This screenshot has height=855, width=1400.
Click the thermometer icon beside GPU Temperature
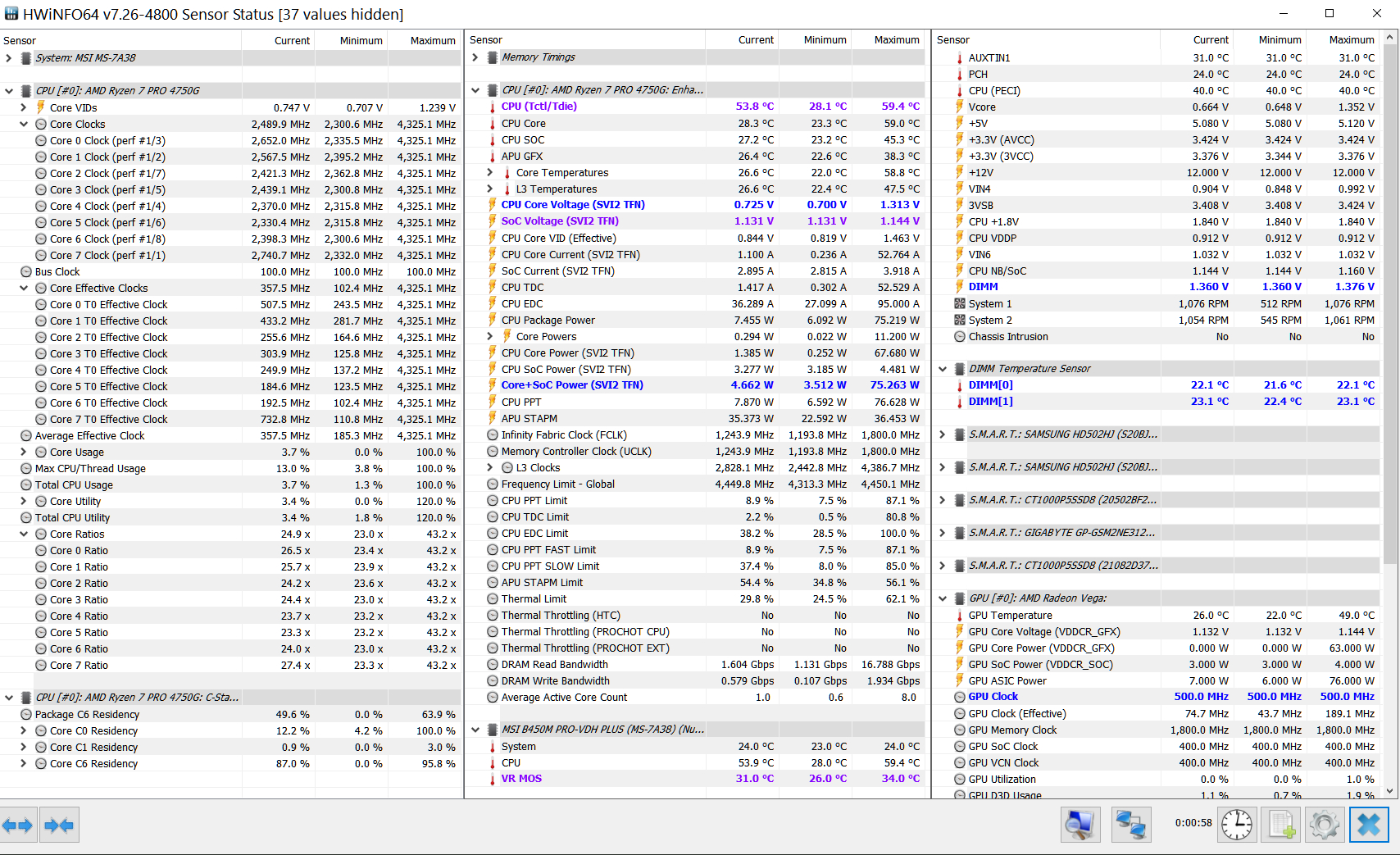point(959,616)
